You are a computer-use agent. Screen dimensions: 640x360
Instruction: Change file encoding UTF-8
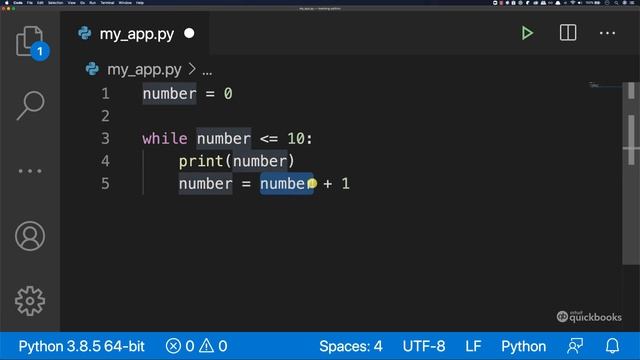click(424, 346)
